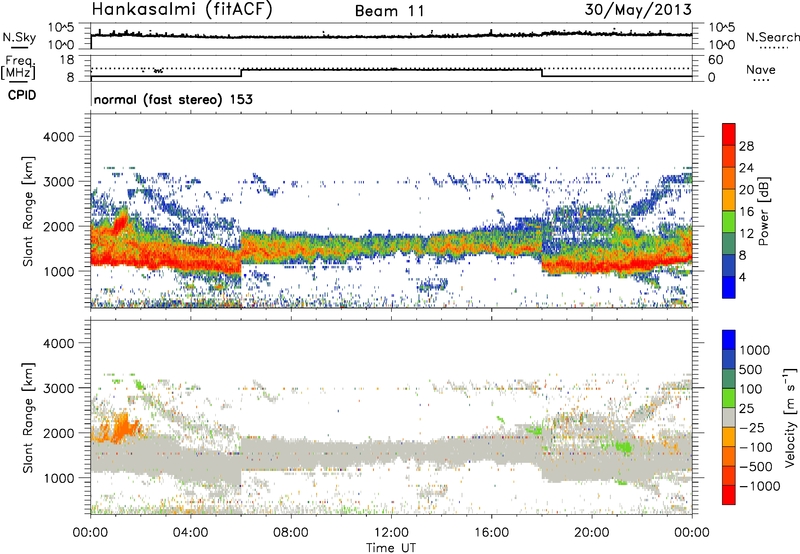Click the '−1000' label on Velocity colorbar
Viewport: 800px width, 554px height.
point(759,486)
